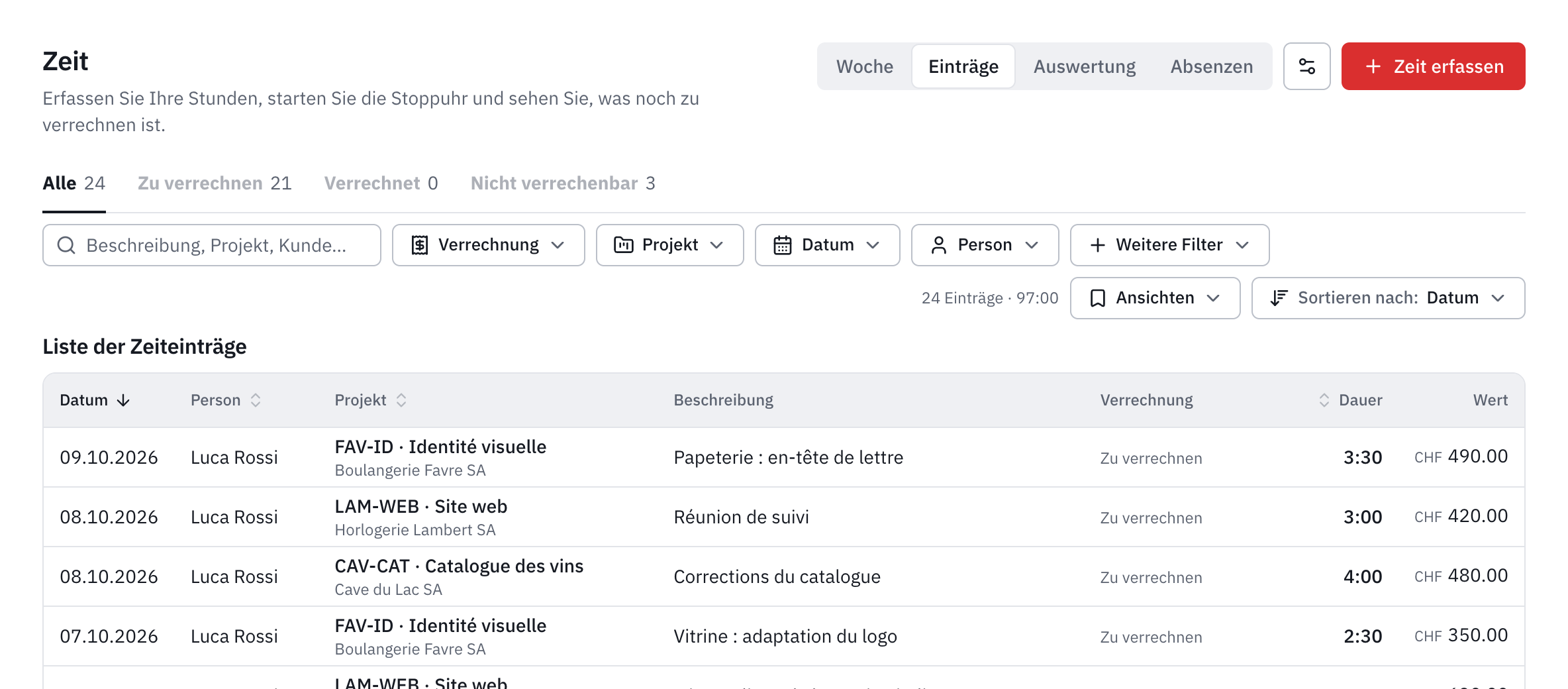The image size is (1568, 689).
Task: Go to the Absenzen view
Action: tap(1212, 66)
